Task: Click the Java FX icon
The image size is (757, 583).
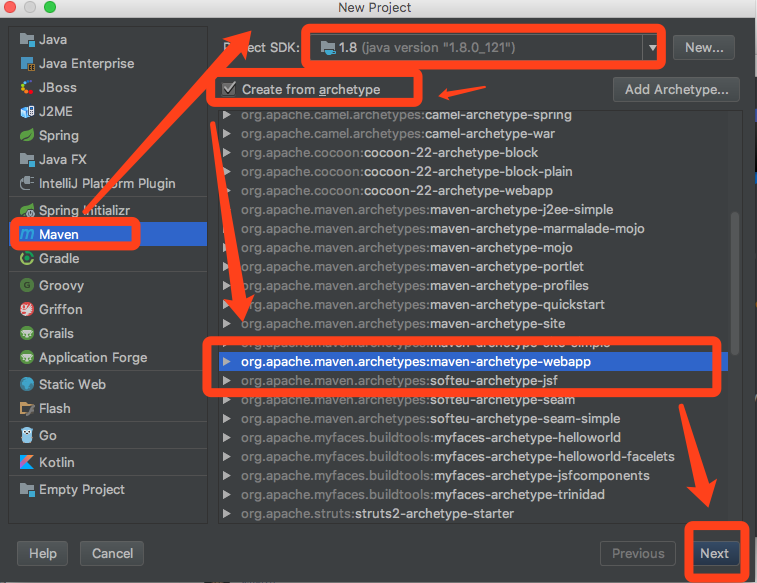Action: pyautogui.click(x=27, y=159)
